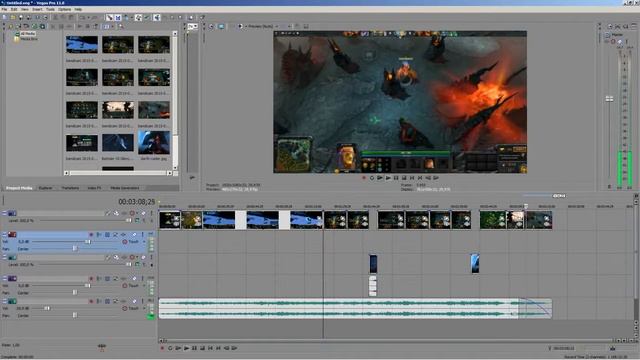The width and height of the screenshot is (640, 360).
Task: Click the Master bus volume fader
Action: [609, 99]
